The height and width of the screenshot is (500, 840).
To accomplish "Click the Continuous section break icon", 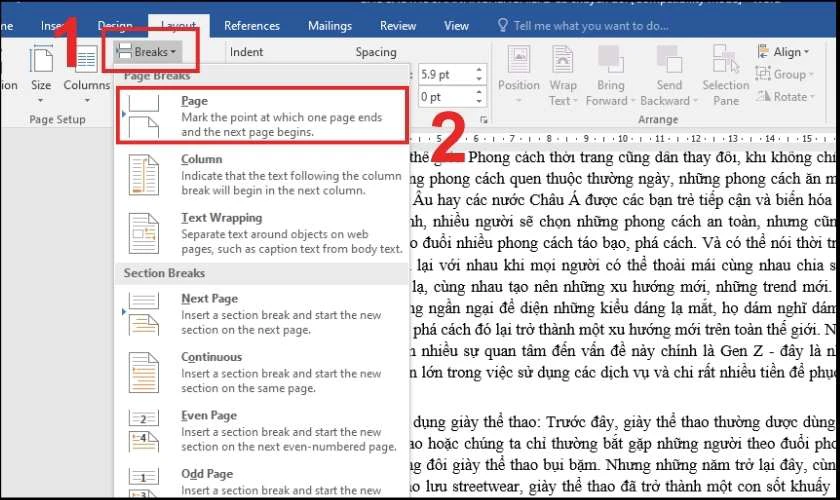I will click(144, 372).
